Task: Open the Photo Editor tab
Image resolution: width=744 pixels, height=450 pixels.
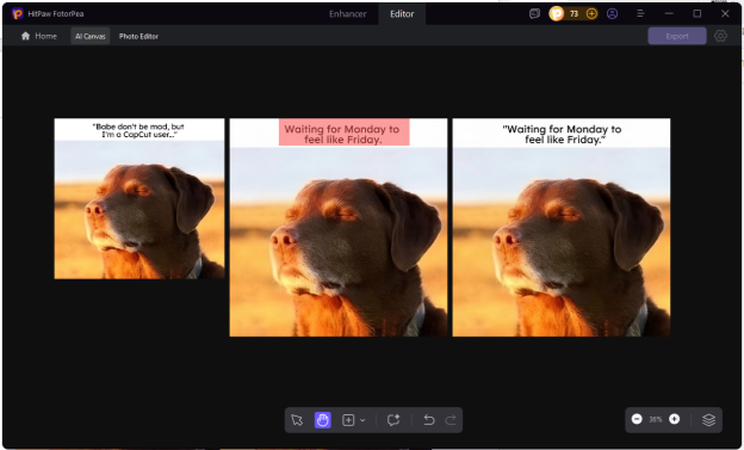Action: coord(139,36)
